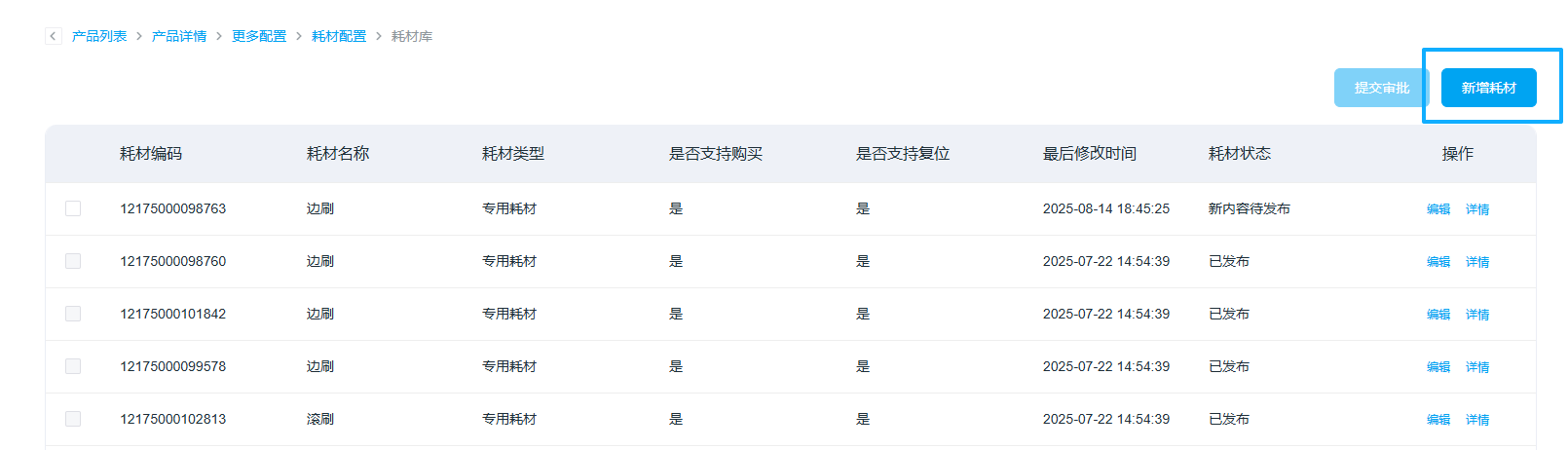The image size is (1568, 450).
Task: Click the 耗材状态 column header
Action: pos(1239,154)
